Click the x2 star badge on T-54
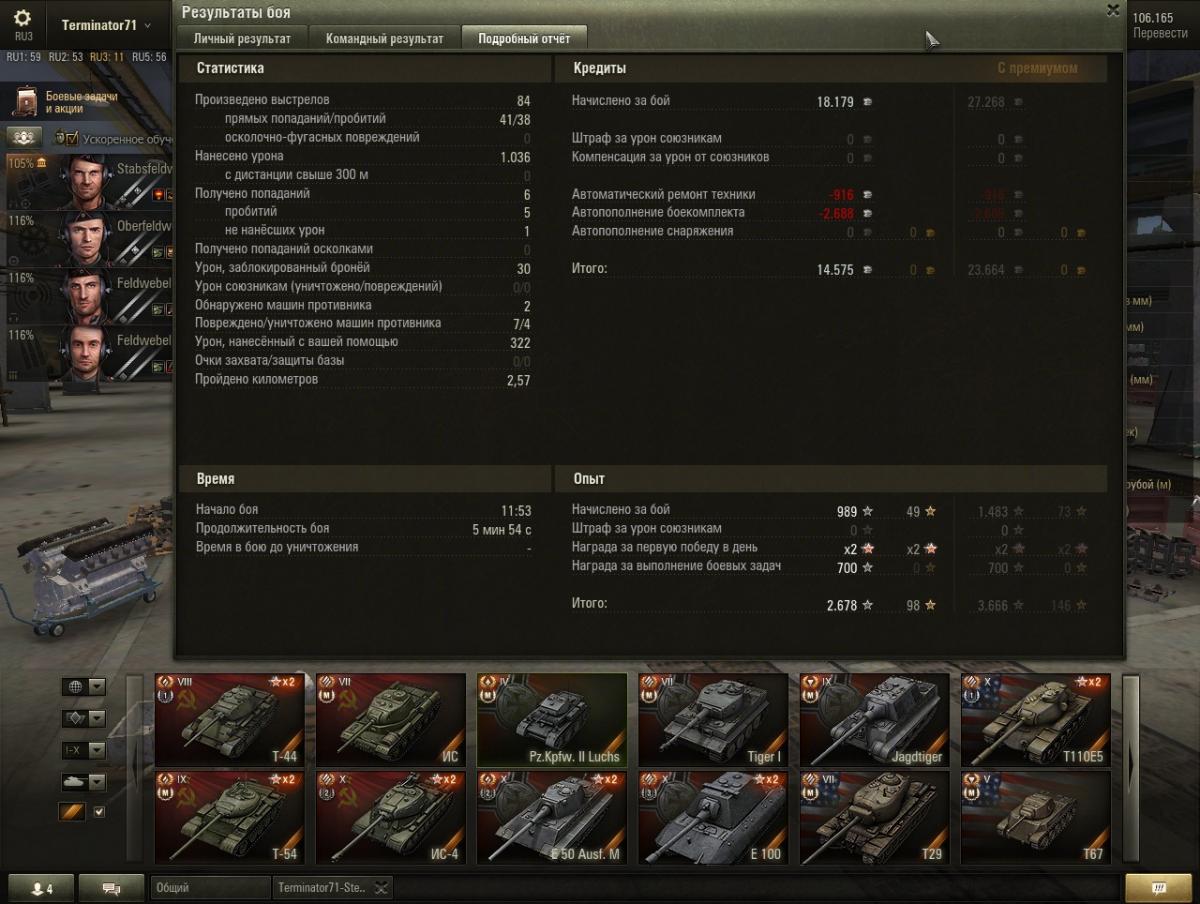 point(282,780)
